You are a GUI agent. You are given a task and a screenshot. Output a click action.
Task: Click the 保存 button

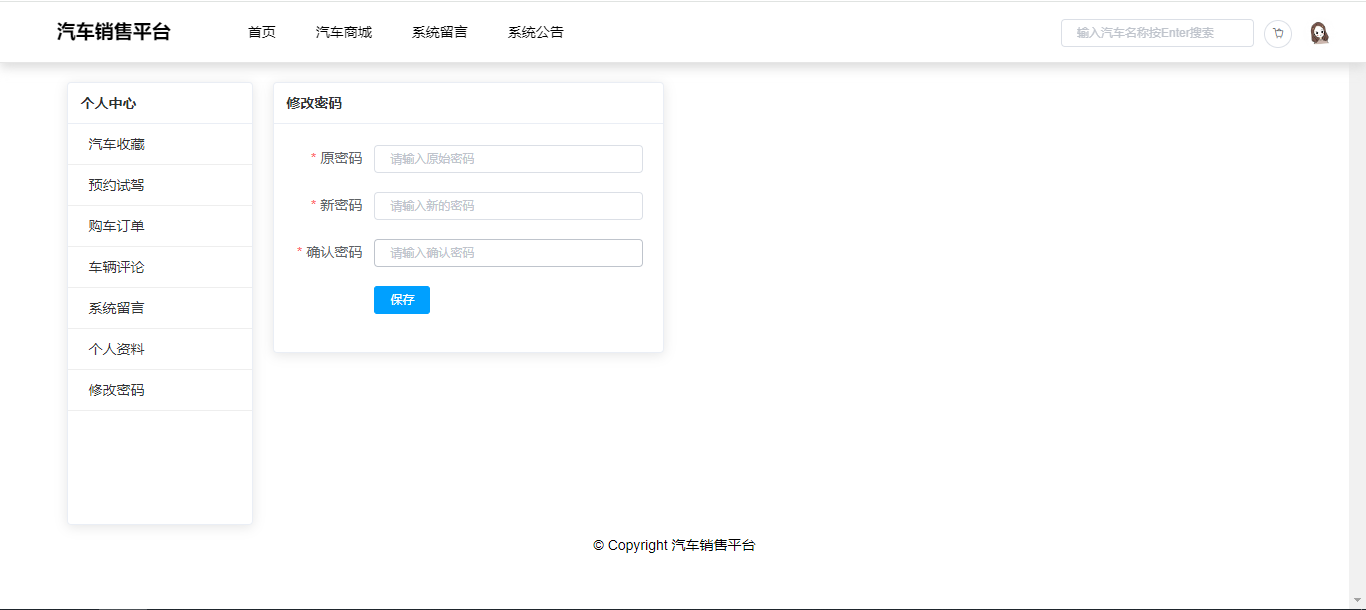tap(402, 300)
